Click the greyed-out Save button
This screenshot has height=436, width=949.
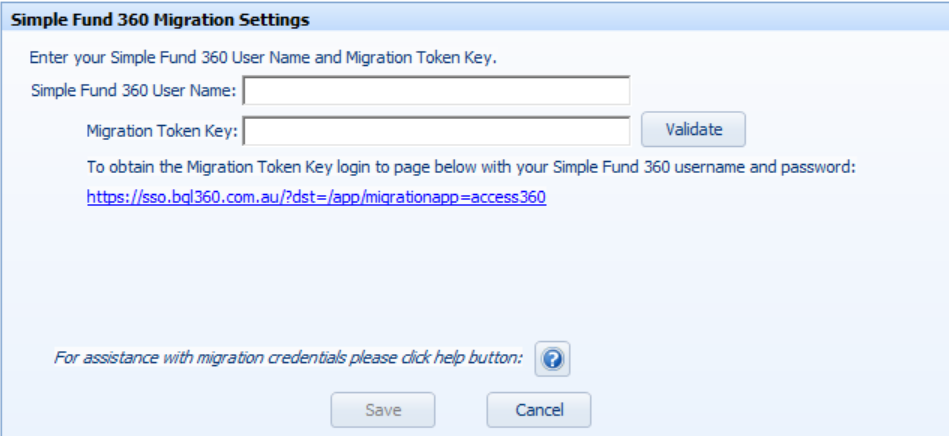(383, 410)
